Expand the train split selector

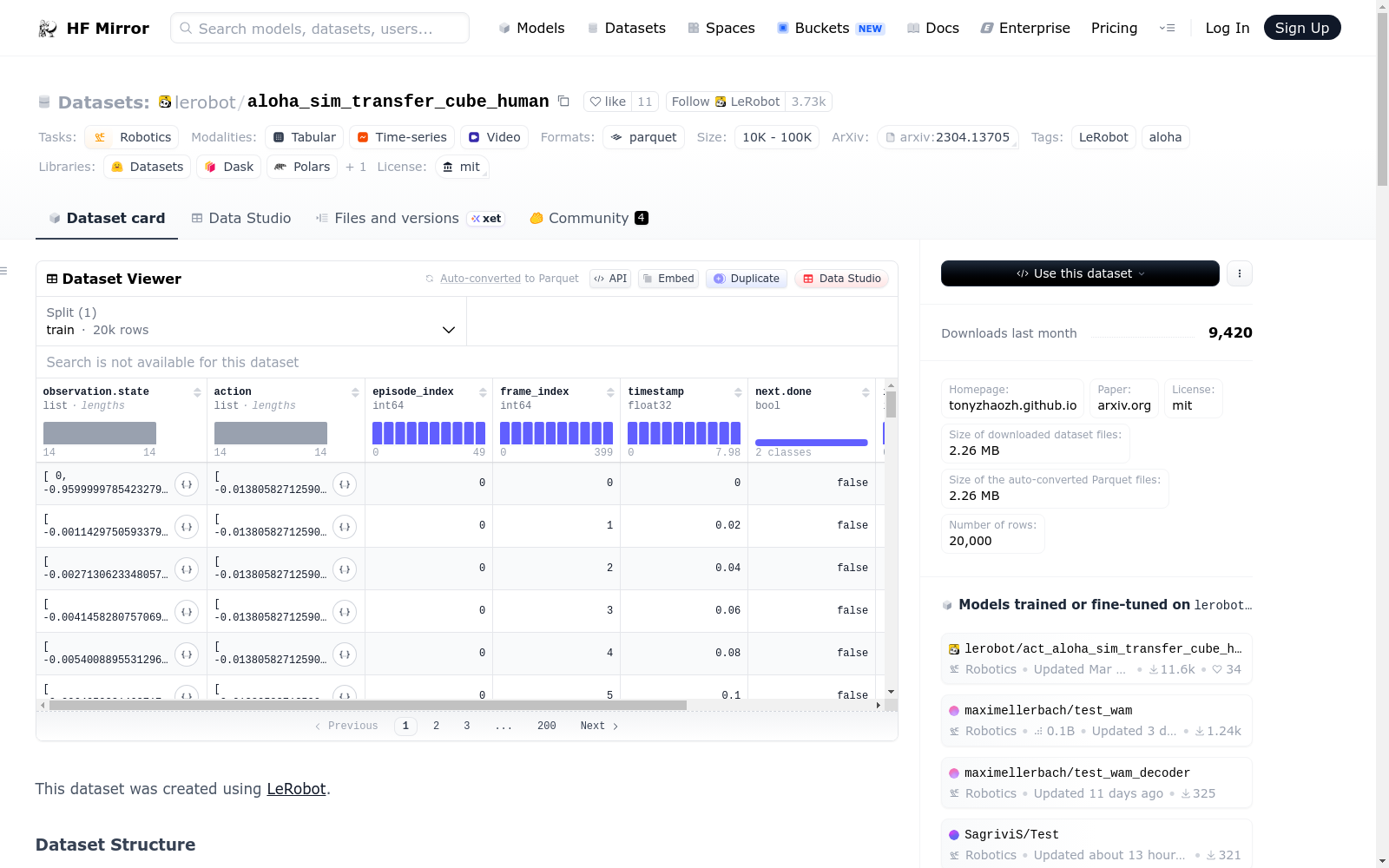251,321
